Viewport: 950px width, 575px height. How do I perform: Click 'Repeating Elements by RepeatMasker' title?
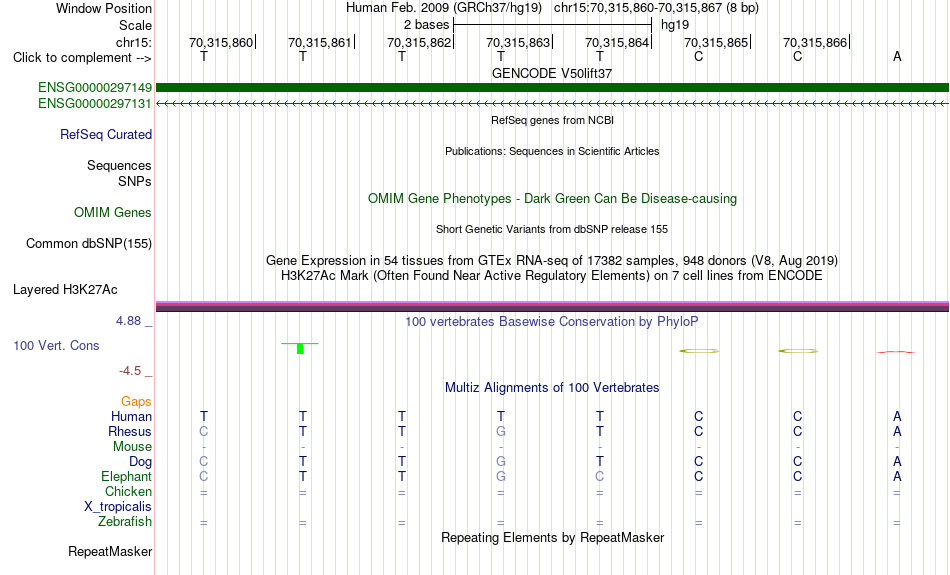click(x=552, y=537)
